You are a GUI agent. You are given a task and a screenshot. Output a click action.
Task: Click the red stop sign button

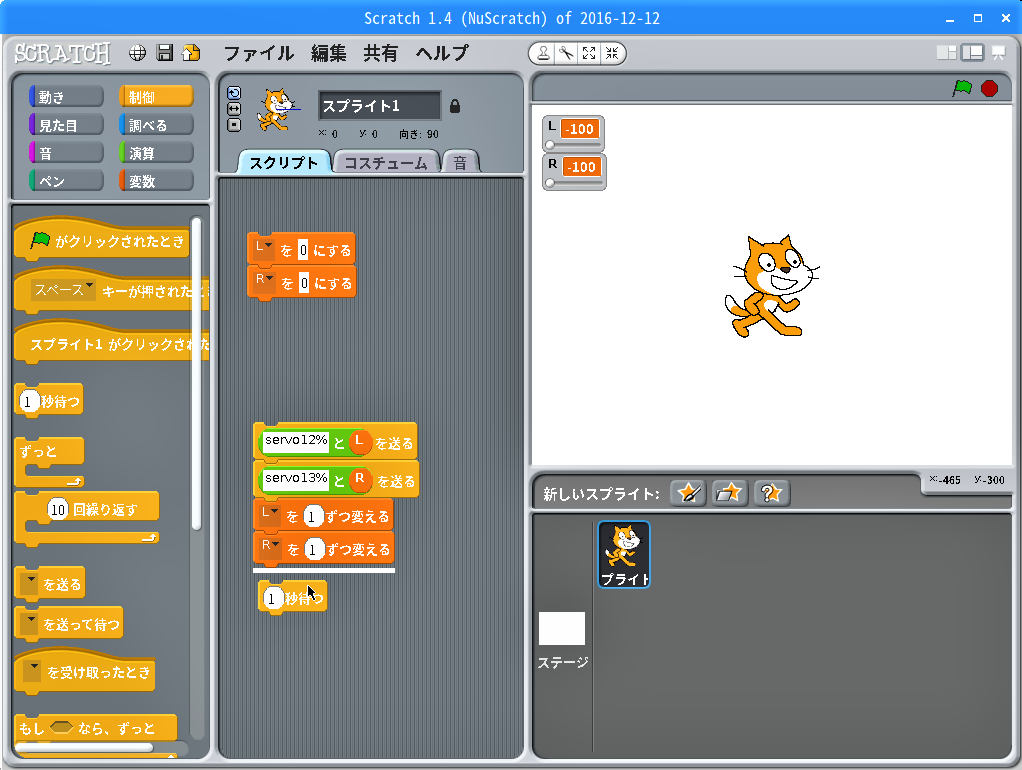click(x=989, y=88)
